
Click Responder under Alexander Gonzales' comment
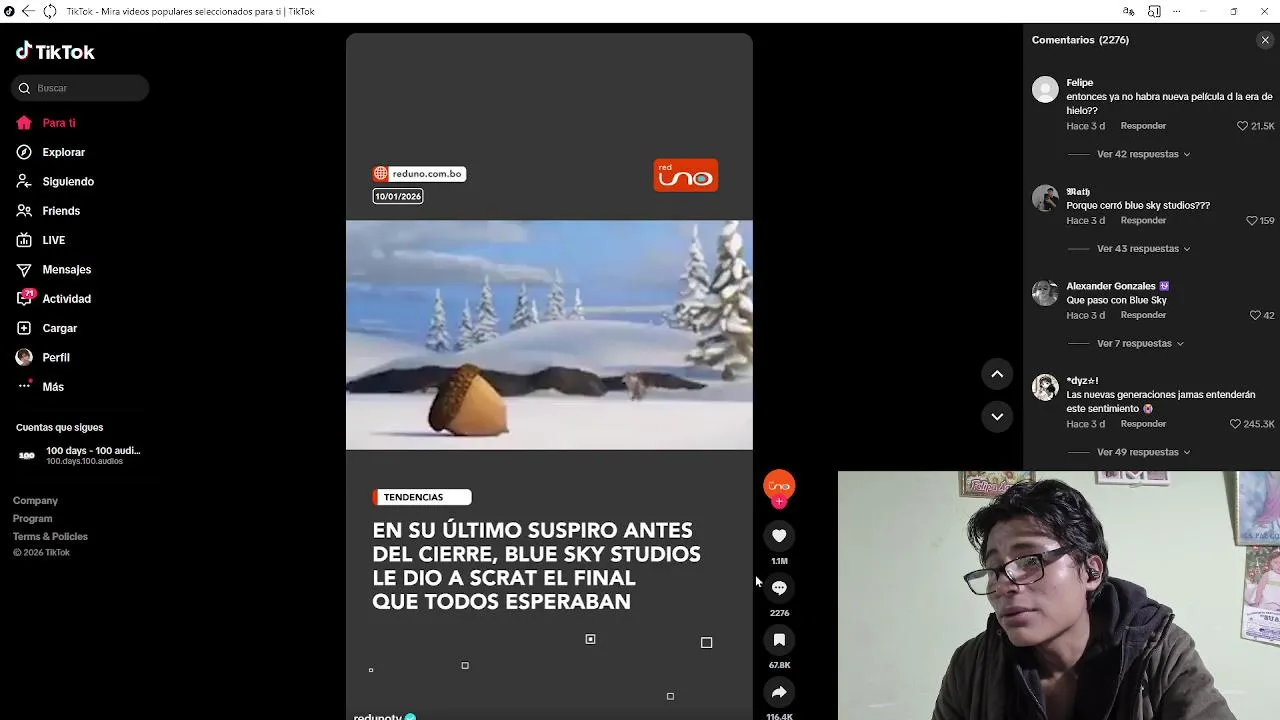[1143, 315]
